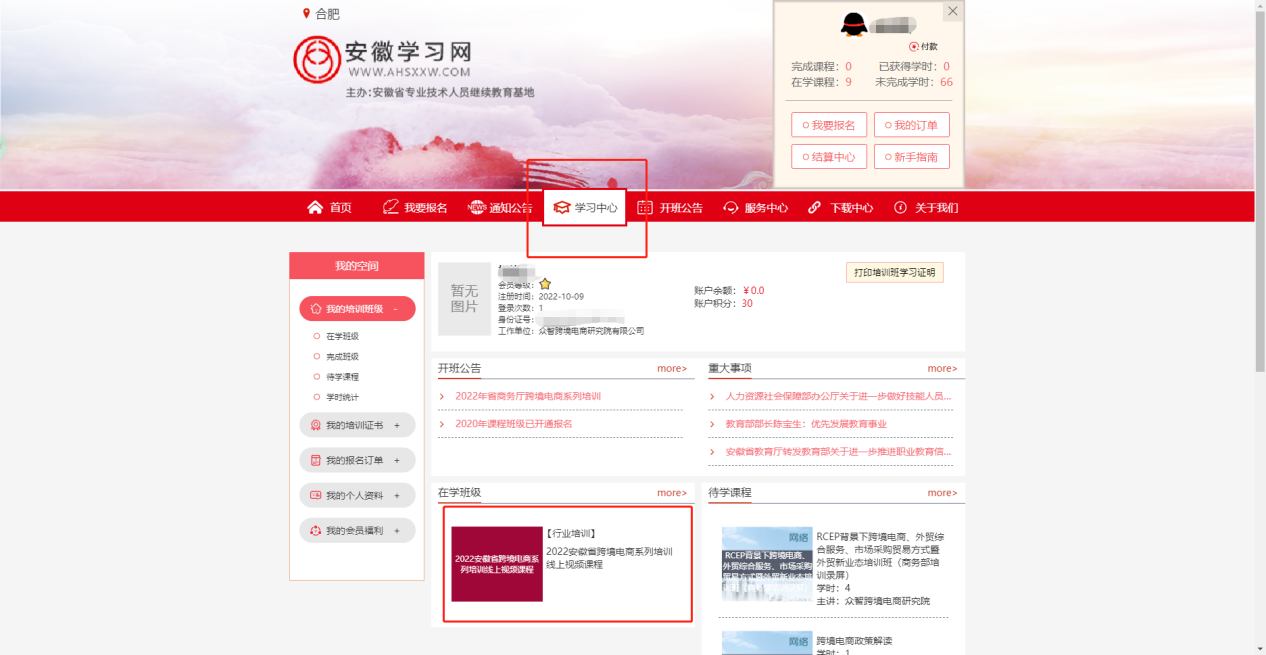The image size is (1266, 655).
Task: Click 我要报名 button in user panel
Action: pyautogui.click(x=829, y=125)
